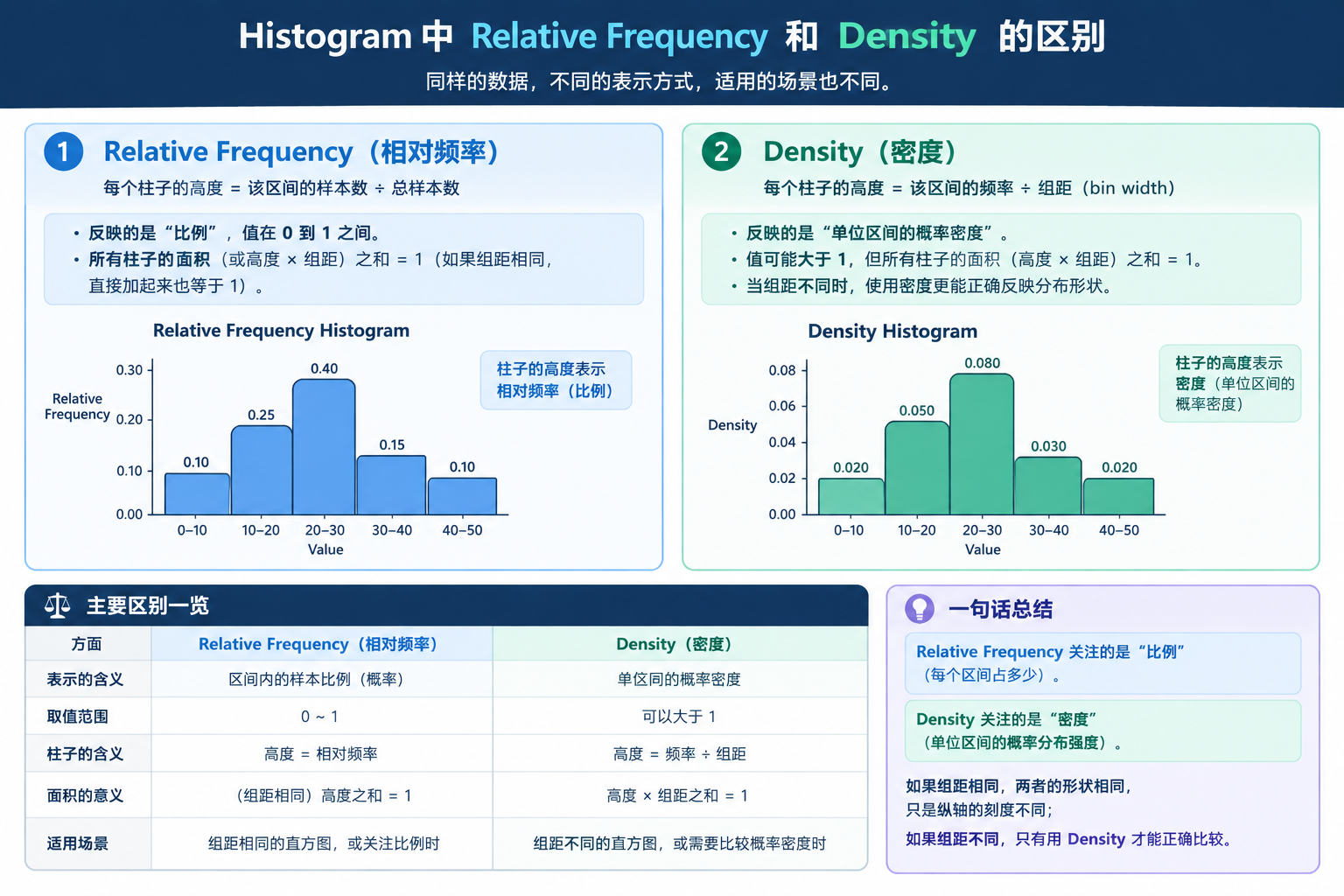
Task: Select the table cell '（组距相同）高度之和 = 1'
Action: (321, 795)
